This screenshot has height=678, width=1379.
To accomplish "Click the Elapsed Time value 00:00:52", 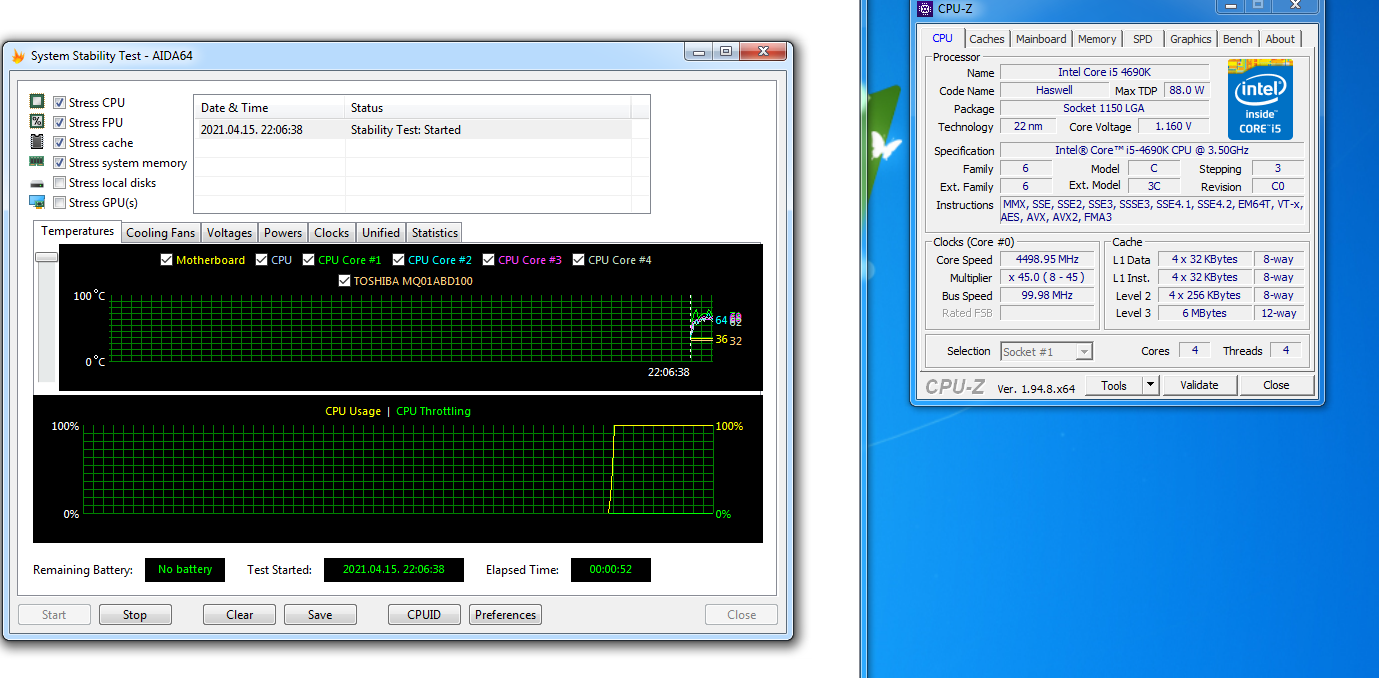I will (611, 570).
